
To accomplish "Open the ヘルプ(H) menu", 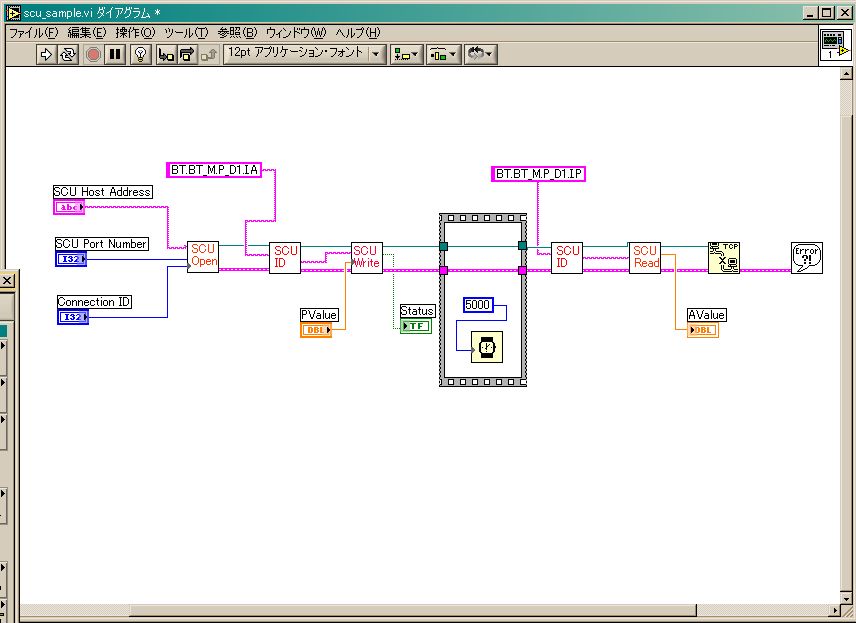I will click(358, 33).
